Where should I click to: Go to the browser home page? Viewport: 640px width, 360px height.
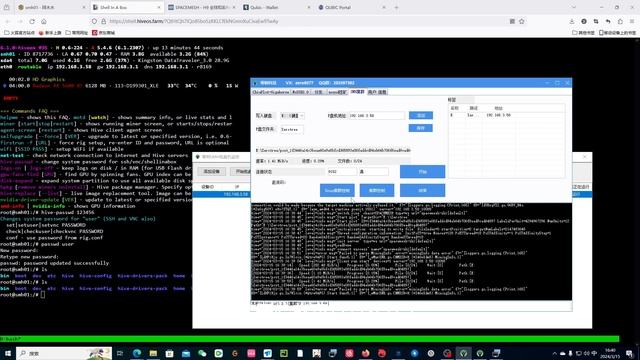pyautogui.click(x=44, y=21)
